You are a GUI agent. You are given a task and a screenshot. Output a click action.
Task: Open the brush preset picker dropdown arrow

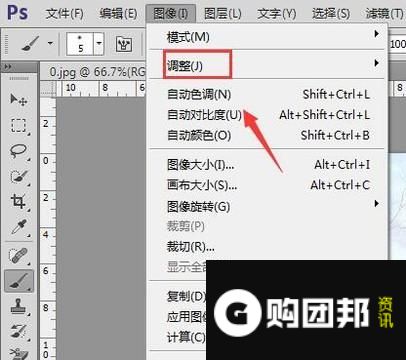99,43
